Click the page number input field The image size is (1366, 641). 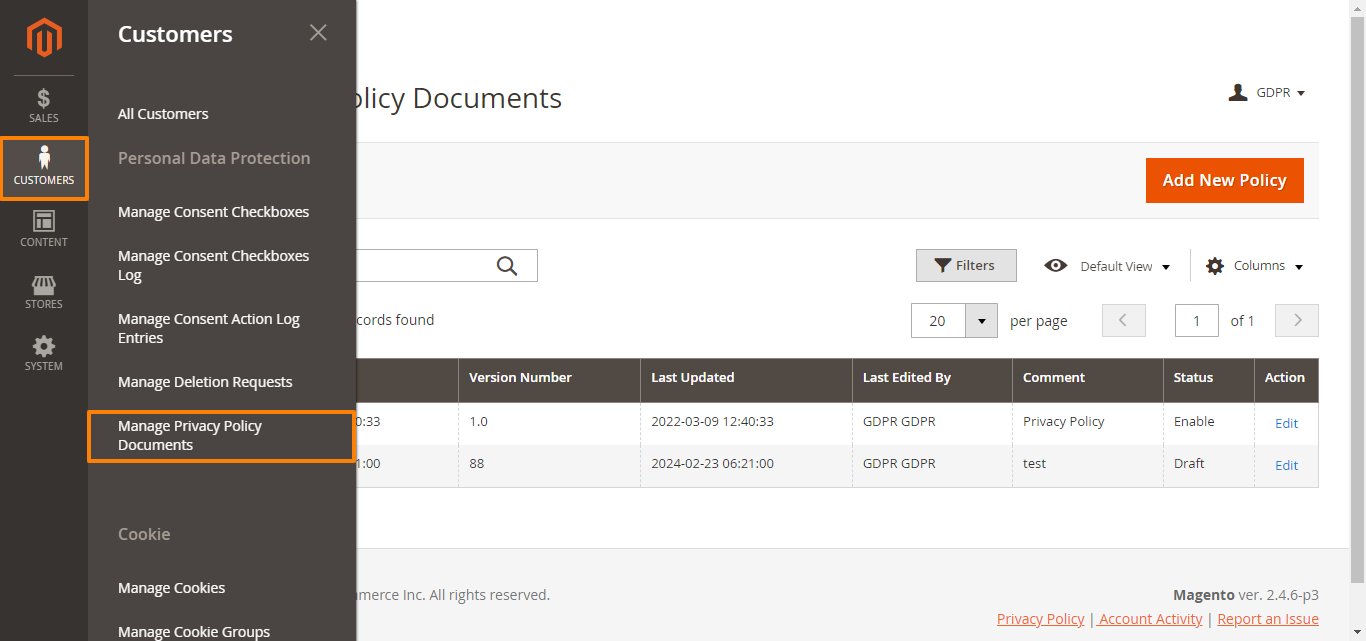(1197, 320)
